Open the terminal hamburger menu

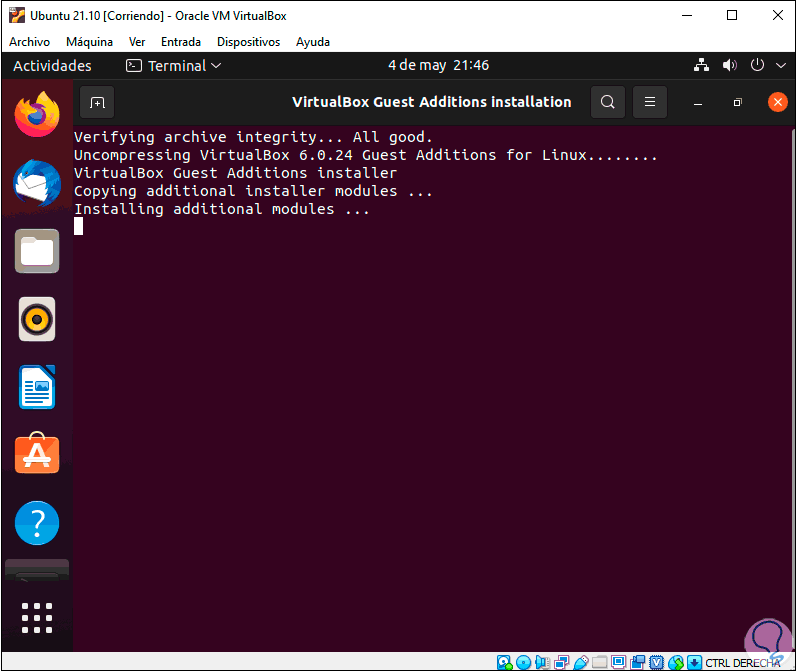(x=650, y=102)
